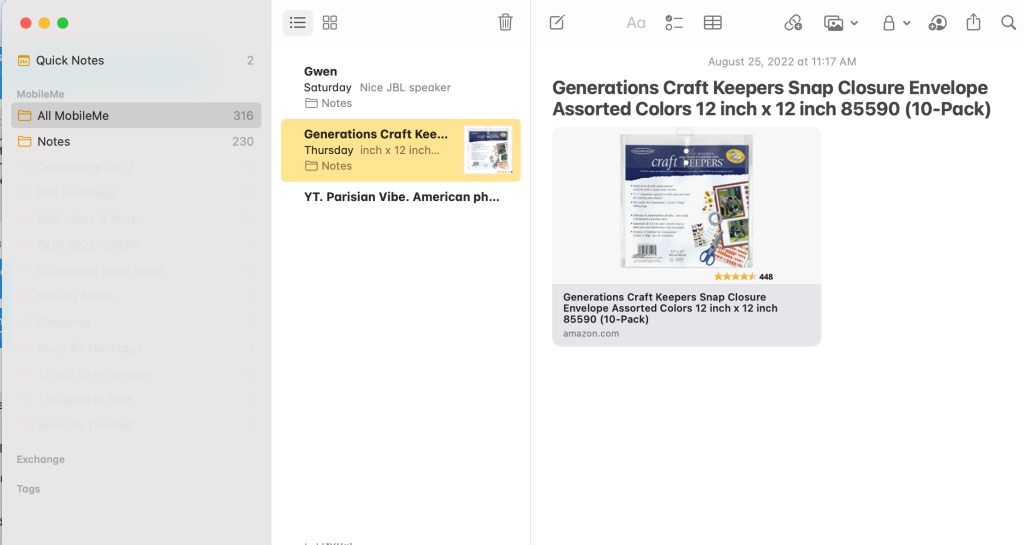Image resolution: width=1024 pixels, height=545 pixels.
Task: Click the 316 notes count
Action: point(243,116)
